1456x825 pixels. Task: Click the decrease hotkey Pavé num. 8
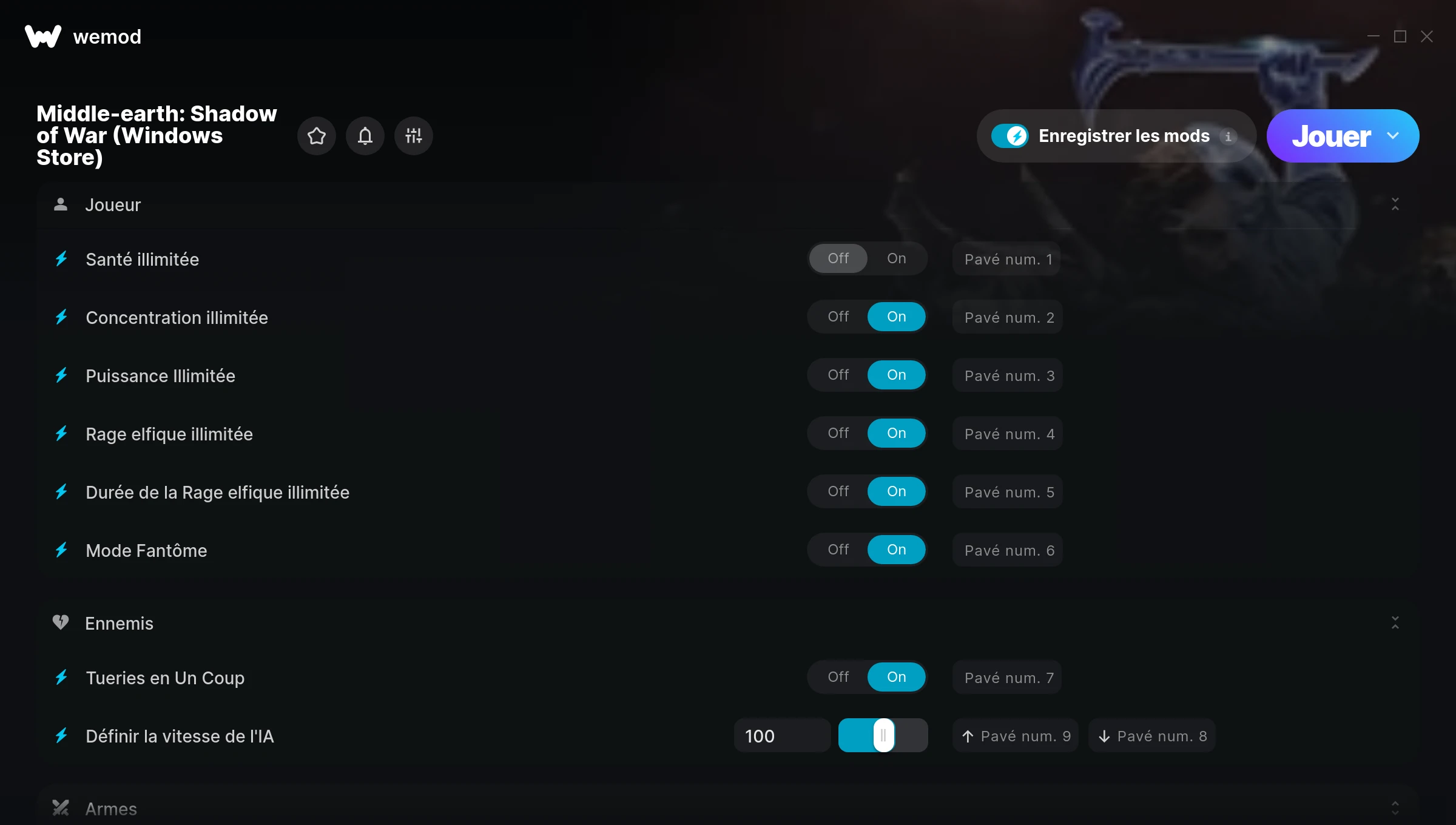point(1152,736)
